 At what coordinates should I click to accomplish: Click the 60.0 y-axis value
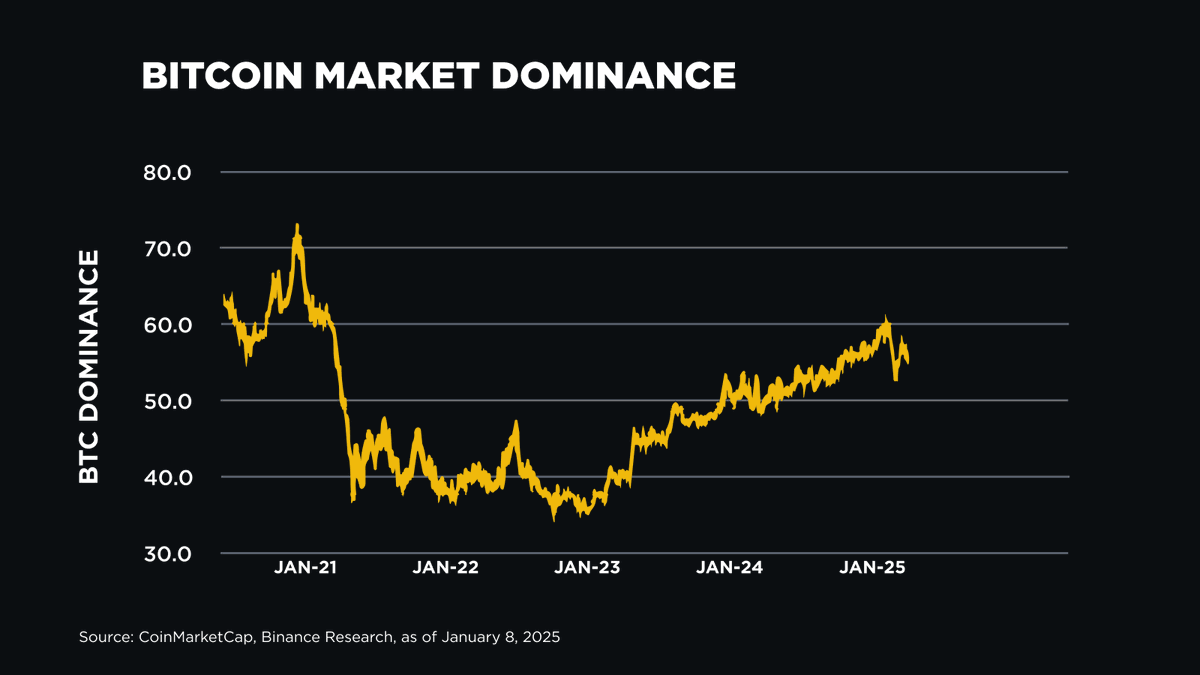pyautogui.click(x=167, y=324)
